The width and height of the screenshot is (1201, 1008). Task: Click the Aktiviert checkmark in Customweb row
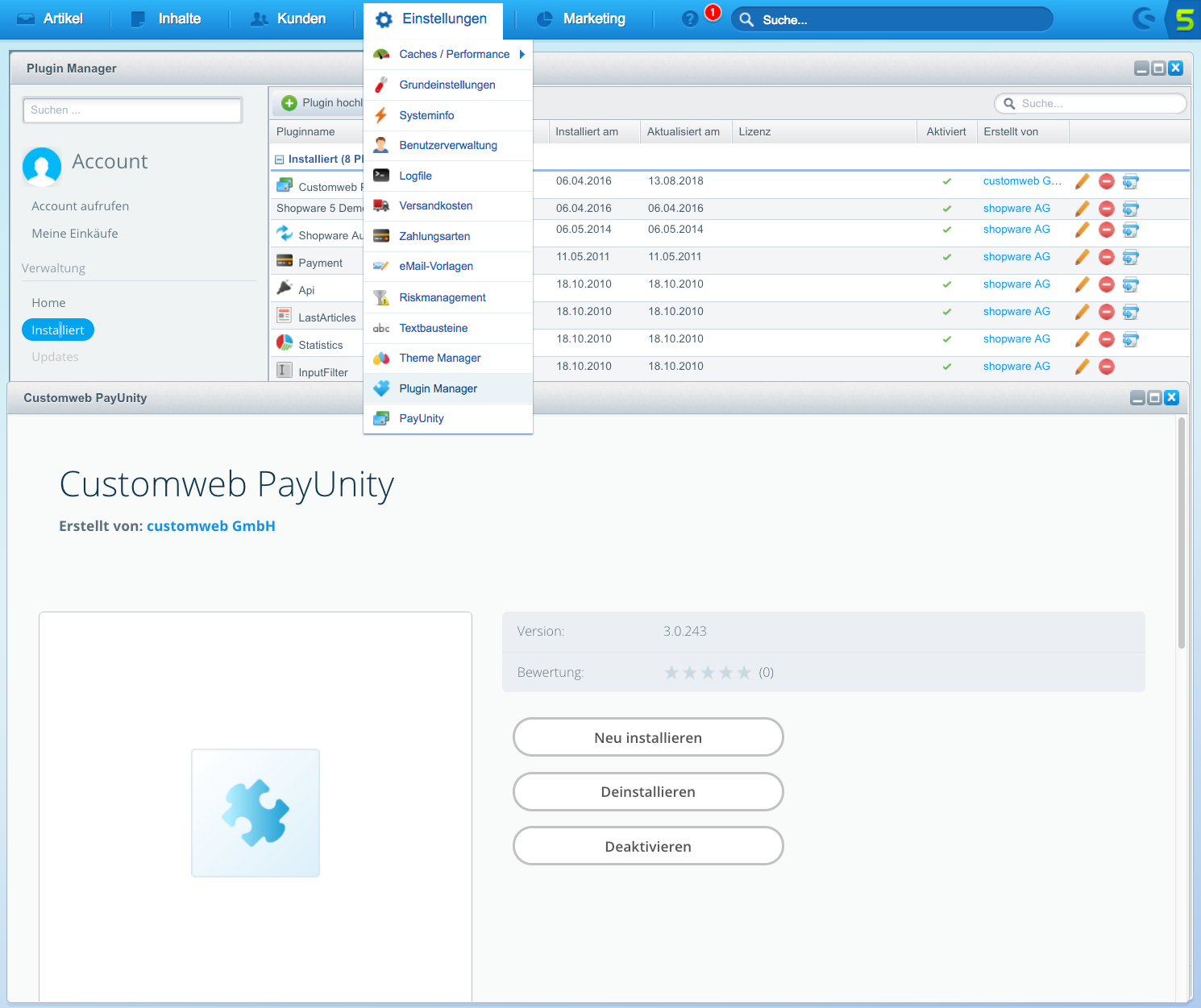point(947,181)
